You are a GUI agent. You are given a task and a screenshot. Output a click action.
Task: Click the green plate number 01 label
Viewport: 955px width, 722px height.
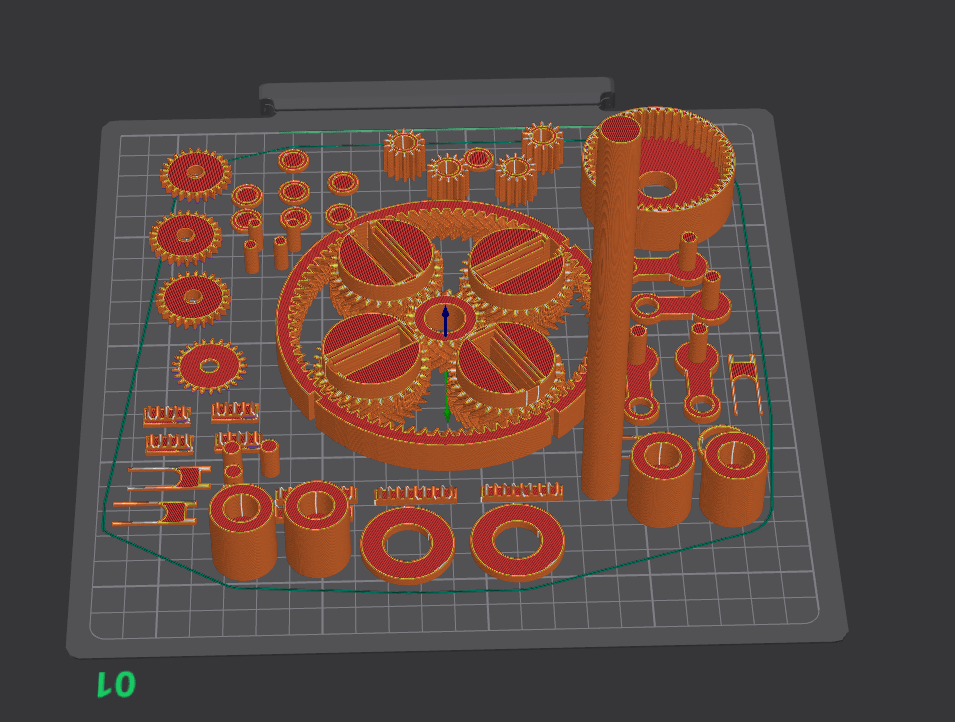pyautogui.click(x=116, y=684)
